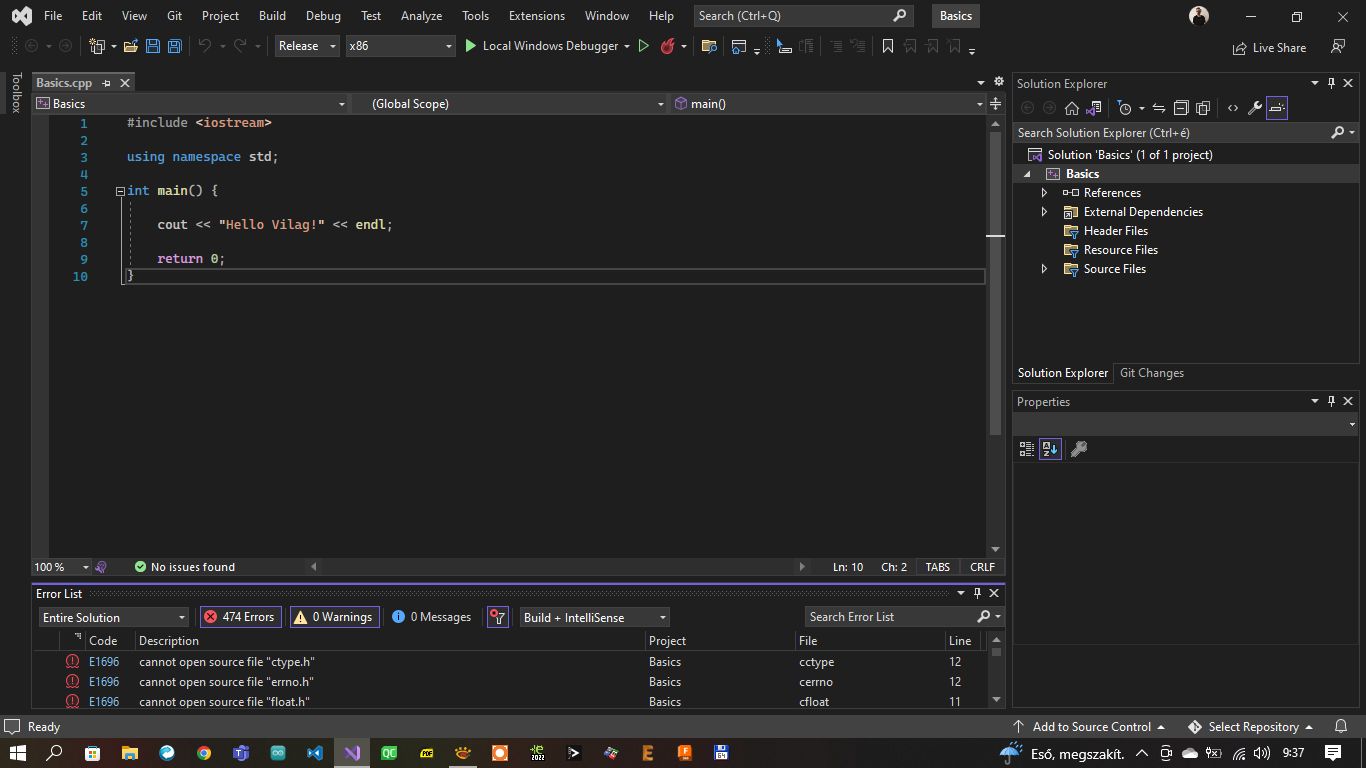Screen dimensions: 1366x768
Task: Click the Undo icon on the toolbar
Action: tap(207, 46)
